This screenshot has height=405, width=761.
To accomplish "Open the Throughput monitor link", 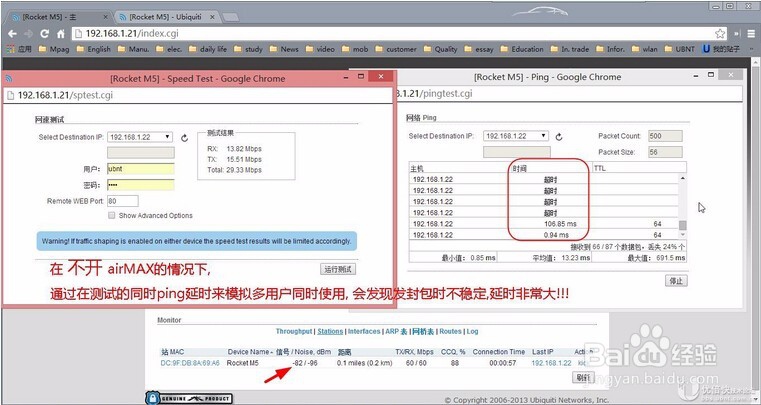I will tap(294, 332).
